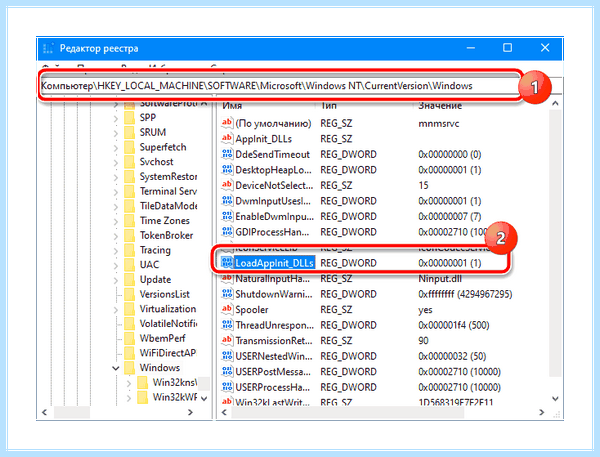Click the DWORD icon of USERPostMessa...
The height and width of the screenshot is (457, 600).
[x=227, y=371]
